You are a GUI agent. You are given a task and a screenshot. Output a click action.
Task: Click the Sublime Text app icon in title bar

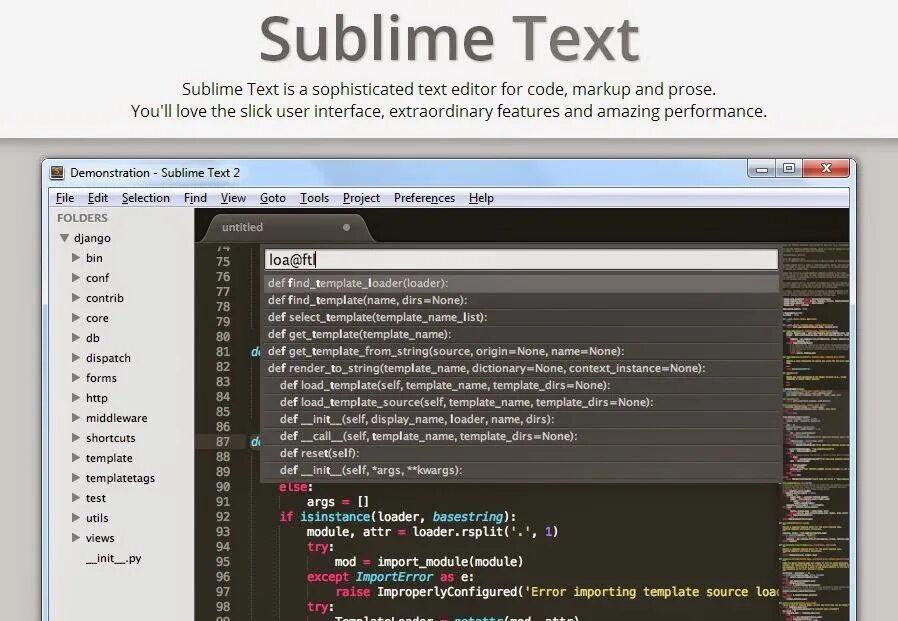click(x=57, y=172)
